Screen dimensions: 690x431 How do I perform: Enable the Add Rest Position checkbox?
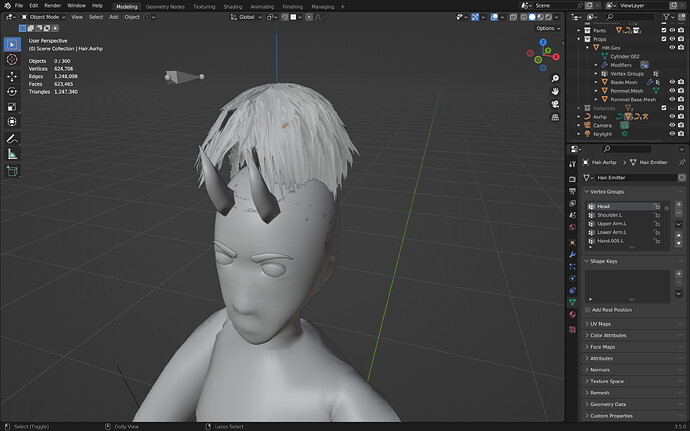tap(587, 310)
